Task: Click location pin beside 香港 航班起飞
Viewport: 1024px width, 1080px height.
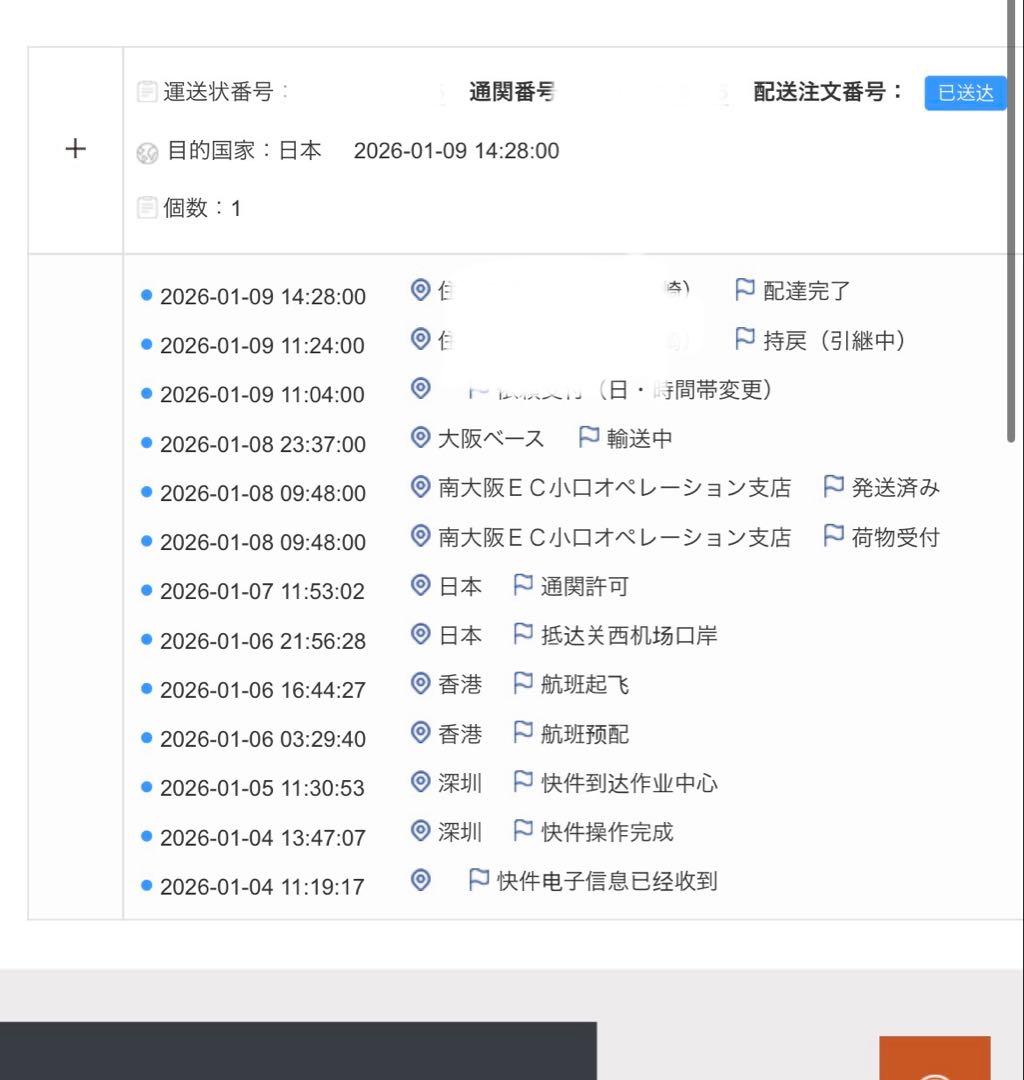Action: pos(421,683)
